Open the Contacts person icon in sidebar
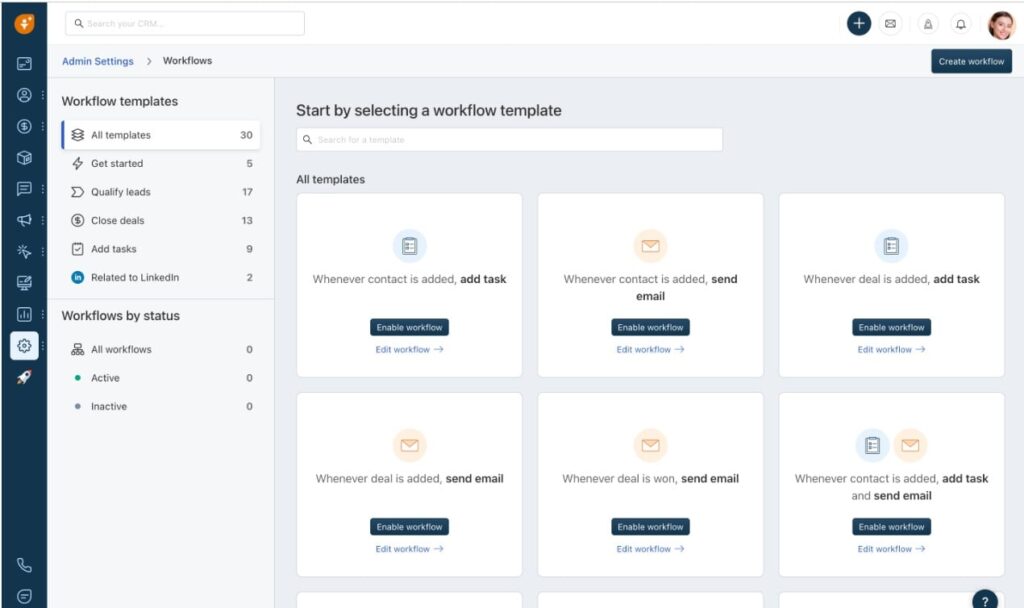The height and width of the screenshot is (608, 1024). (24, 95)
